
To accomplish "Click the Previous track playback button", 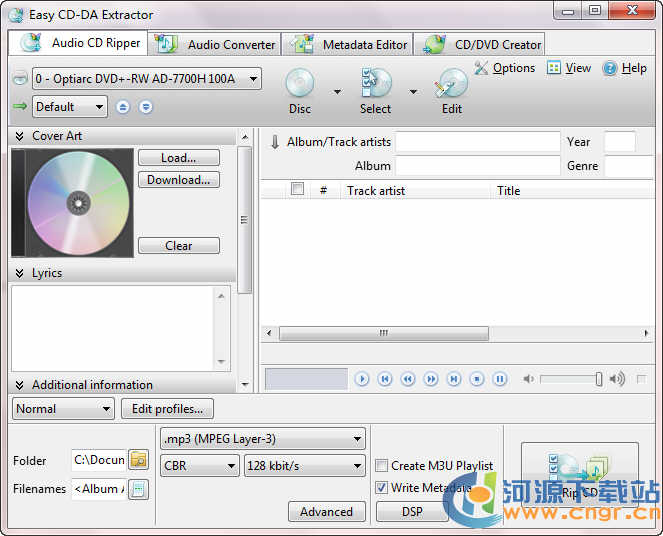I will (x=385, y=379).
